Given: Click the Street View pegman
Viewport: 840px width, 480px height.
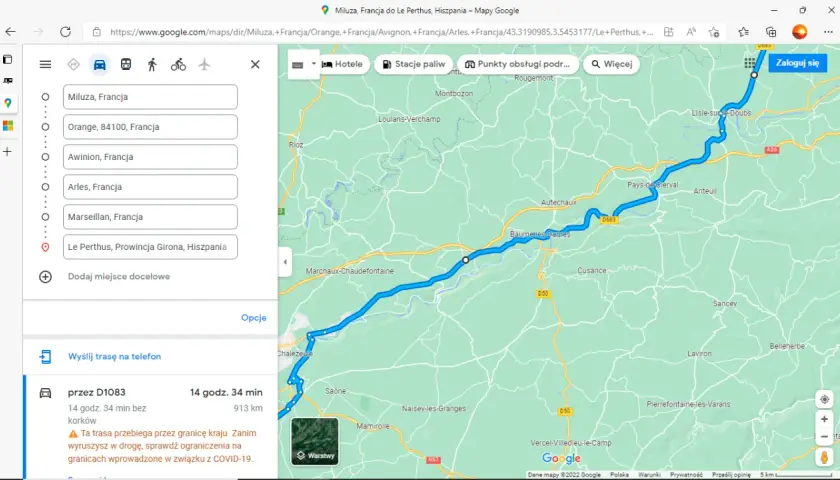Looking at the screenshot, I should (824, 458).
